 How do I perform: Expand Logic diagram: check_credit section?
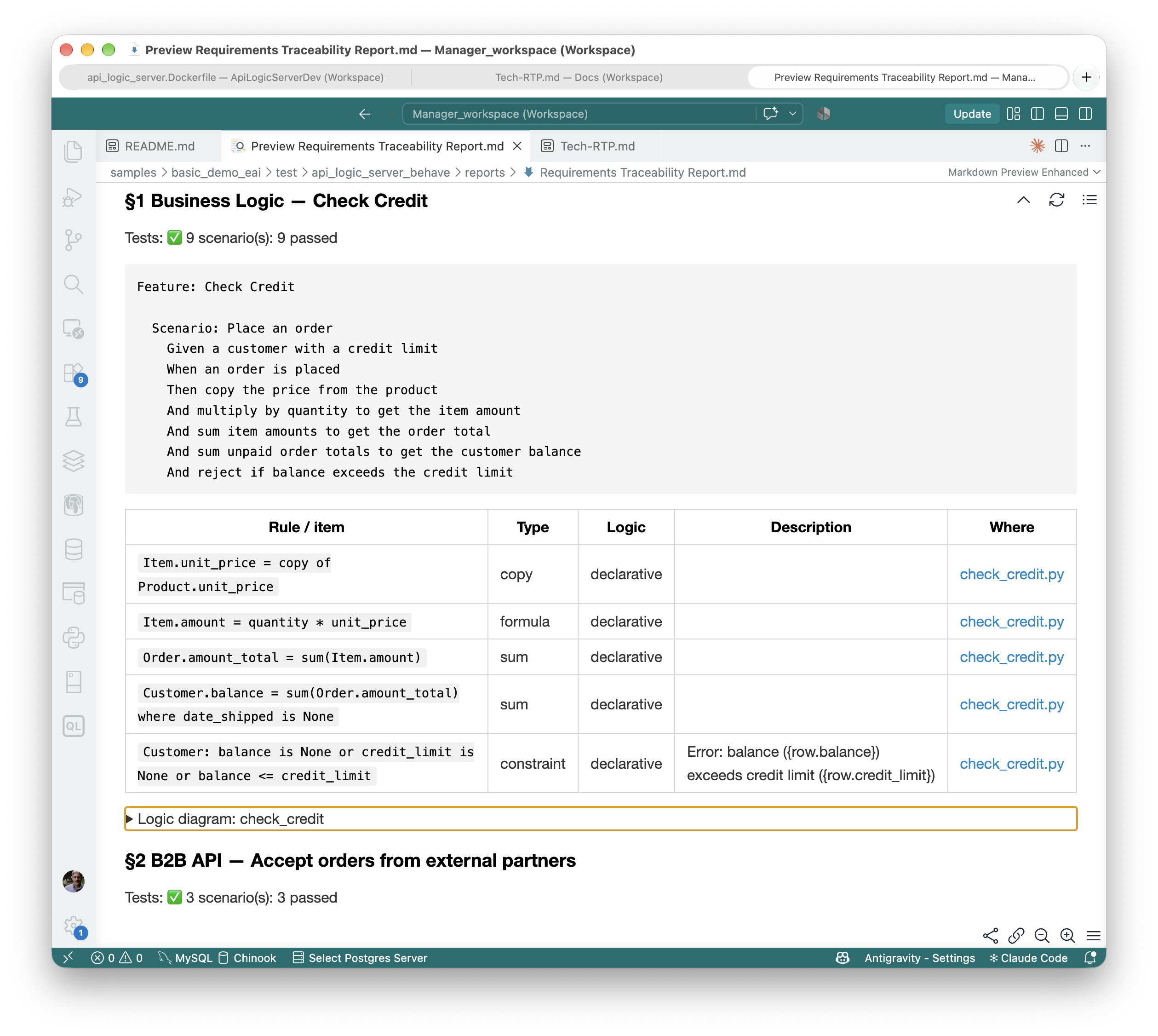point(600,818)
